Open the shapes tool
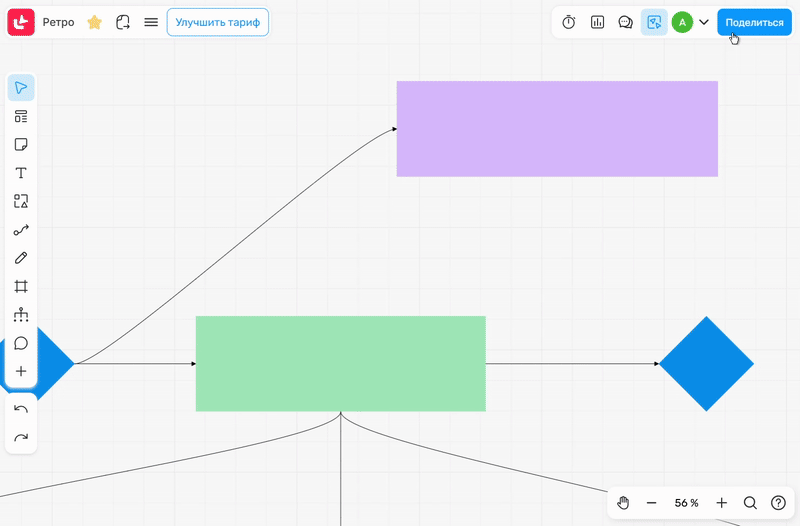800x526 pixels. (21, 201)
